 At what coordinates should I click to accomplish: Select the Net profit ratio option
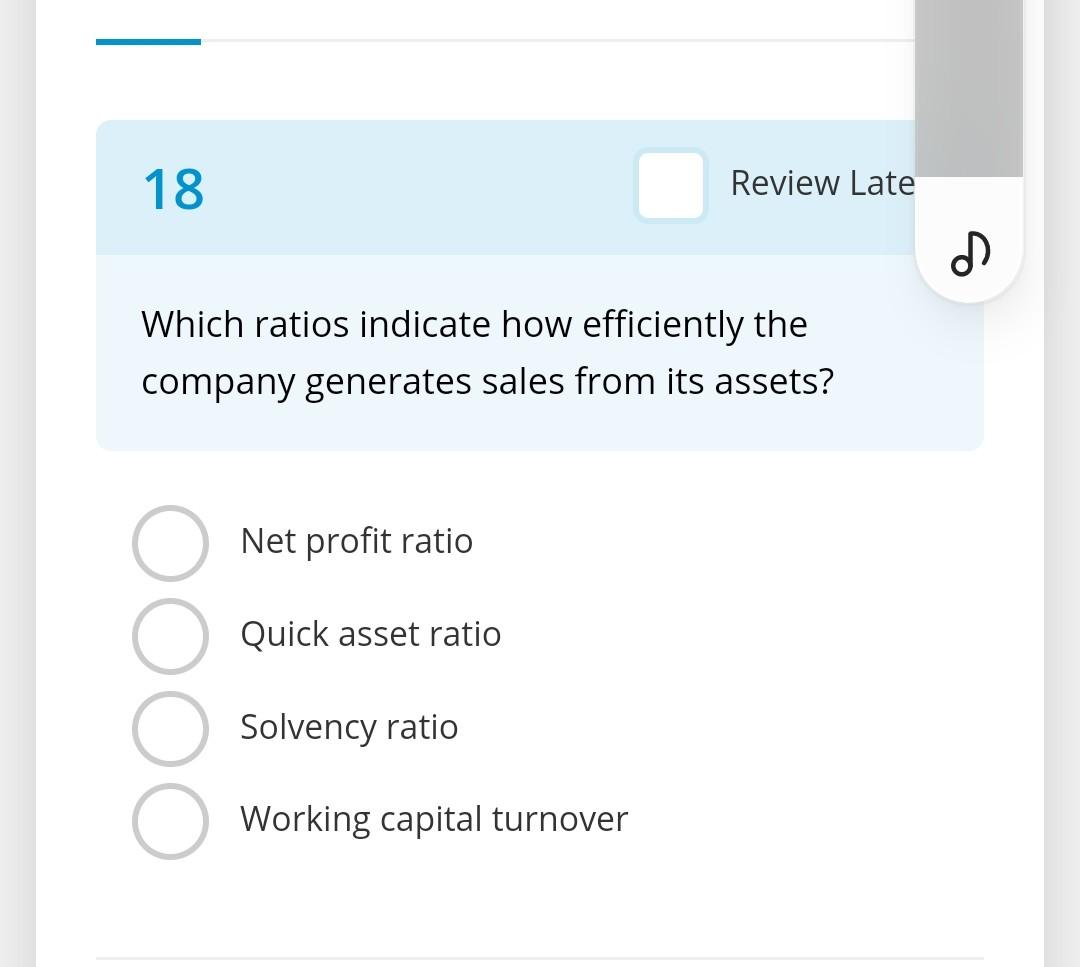coord(170,543)
